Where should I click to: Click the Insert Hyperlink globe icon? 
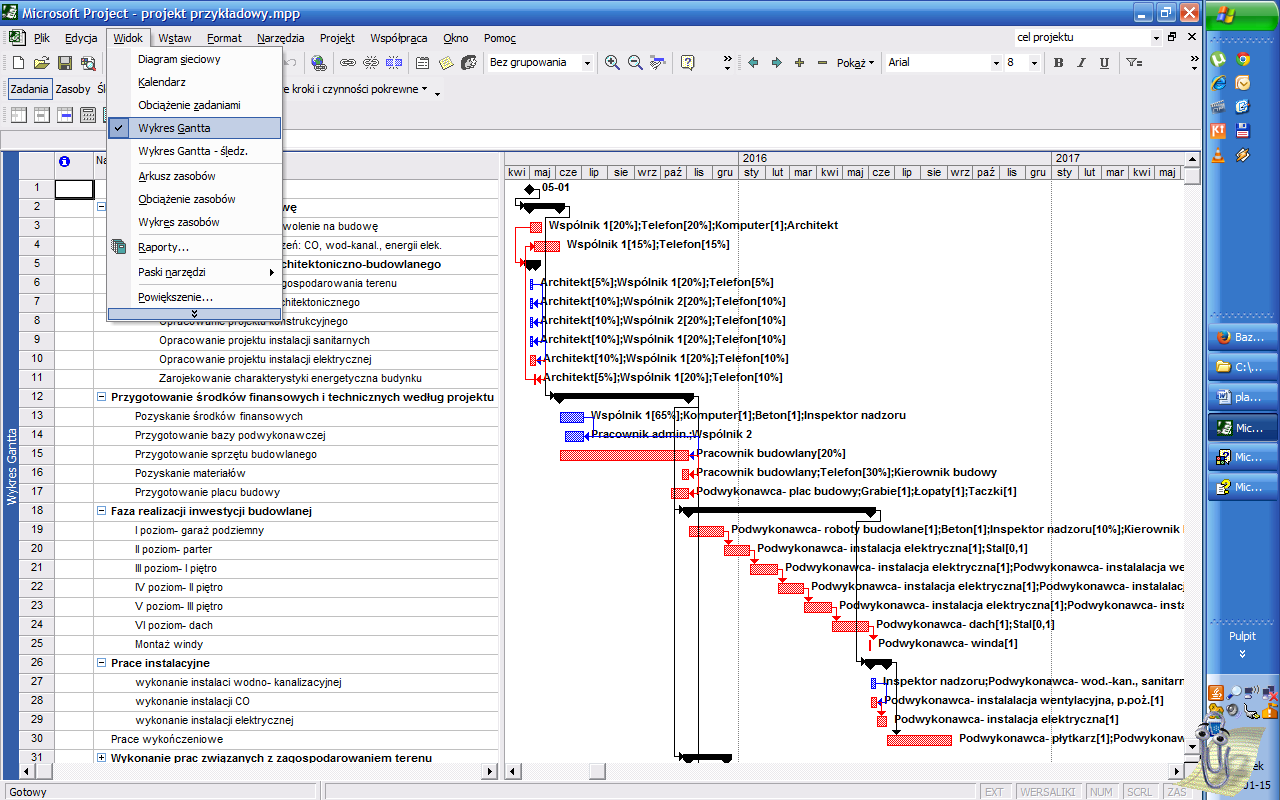[319, 63]
